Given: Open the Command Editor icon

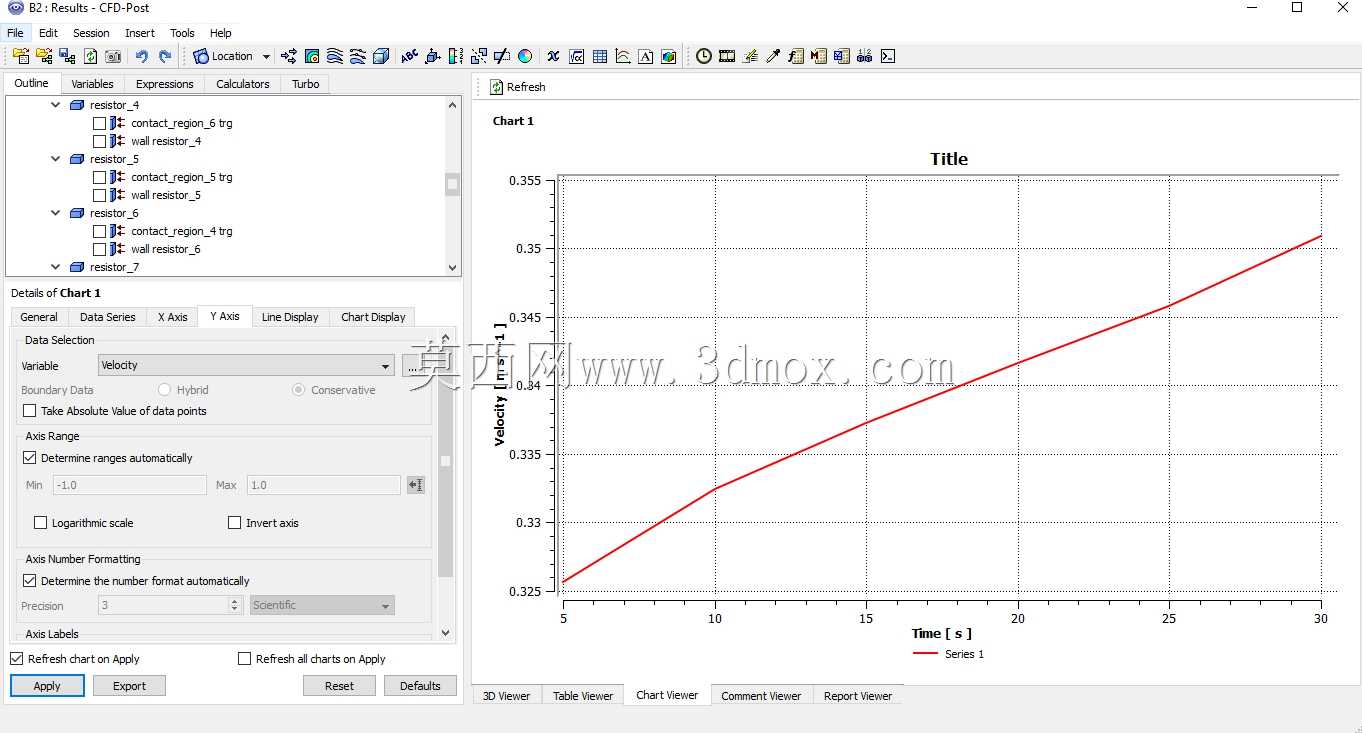Looking at the screenshot, I should (x=887, y=56).
